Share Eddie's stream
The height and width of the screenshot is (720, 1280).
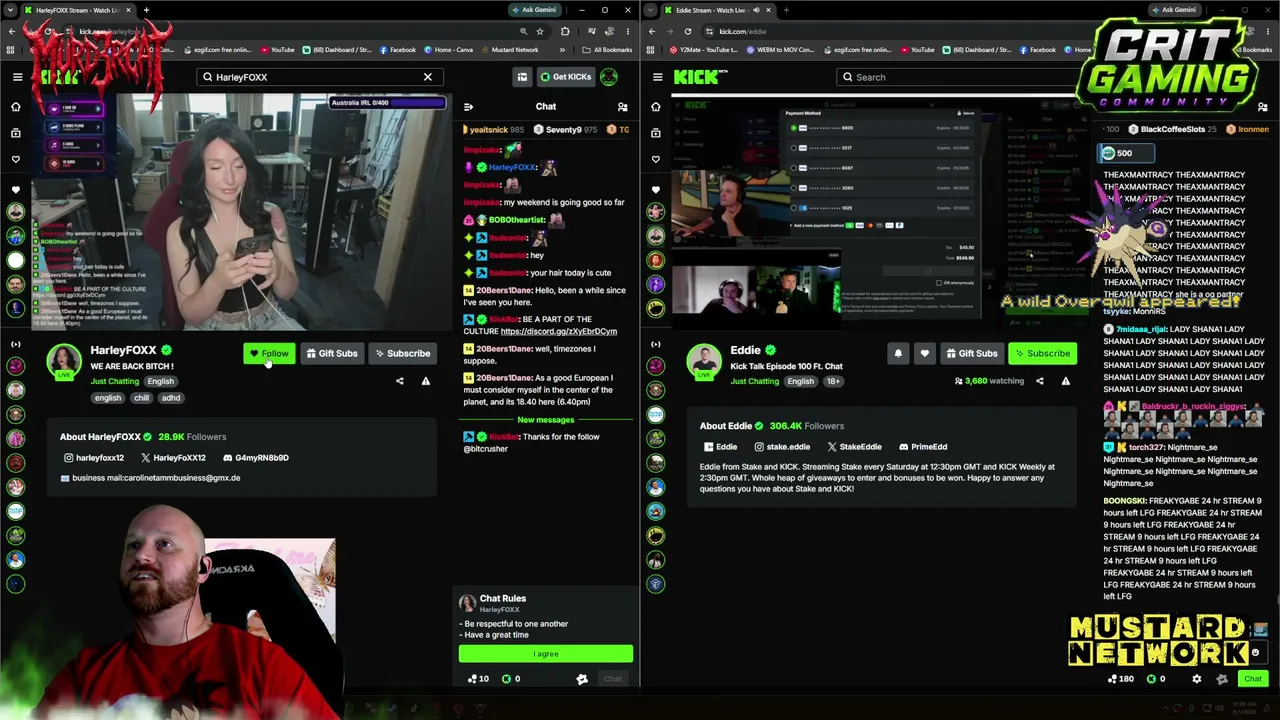(x=1040, y=381)
